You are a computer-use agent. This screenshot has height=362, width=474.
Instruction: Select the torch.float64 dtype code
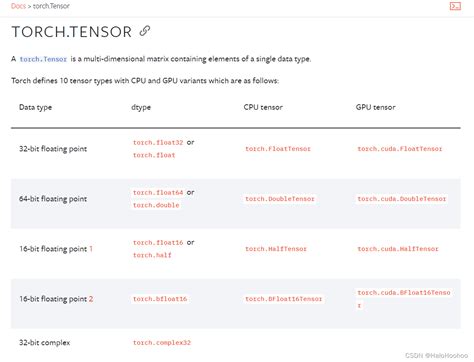pos(158,192)
